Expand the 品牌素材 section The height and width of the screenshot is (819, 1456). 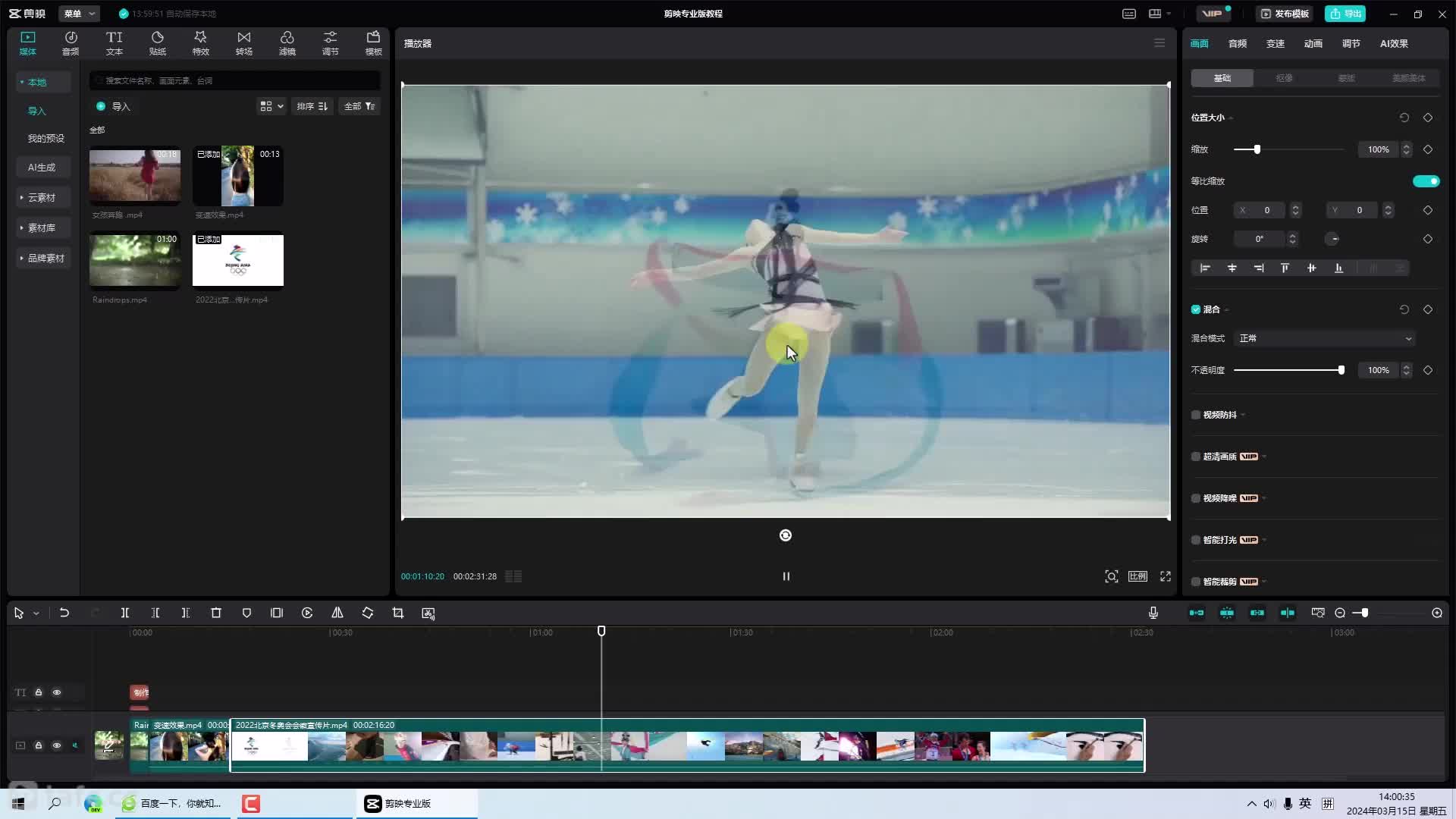tap(42, 259)
